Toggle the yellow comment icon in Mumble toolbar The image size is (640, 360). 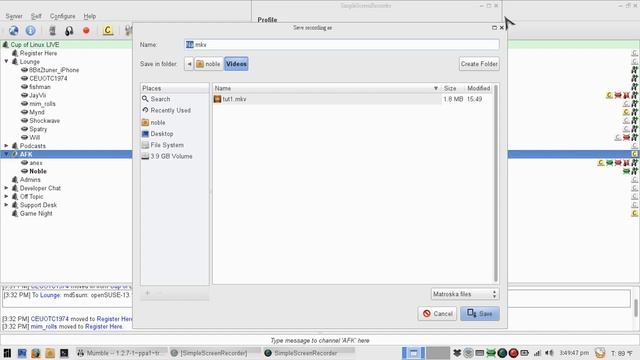pos(108,30)
